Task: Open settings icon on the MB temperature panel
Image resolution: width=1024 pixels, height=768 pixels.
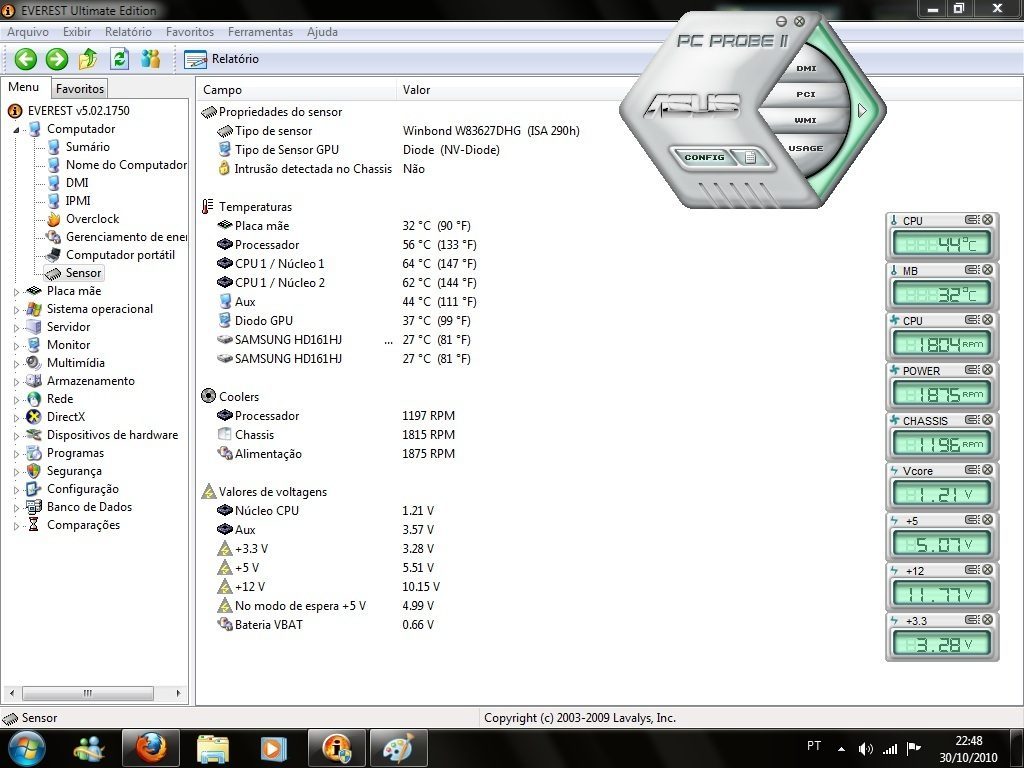Action: coord(972,270)
